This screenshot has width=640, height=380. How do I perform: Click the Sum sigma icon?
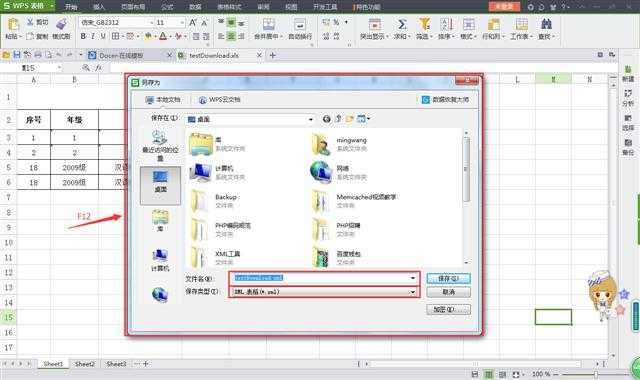tap(402, 24)
